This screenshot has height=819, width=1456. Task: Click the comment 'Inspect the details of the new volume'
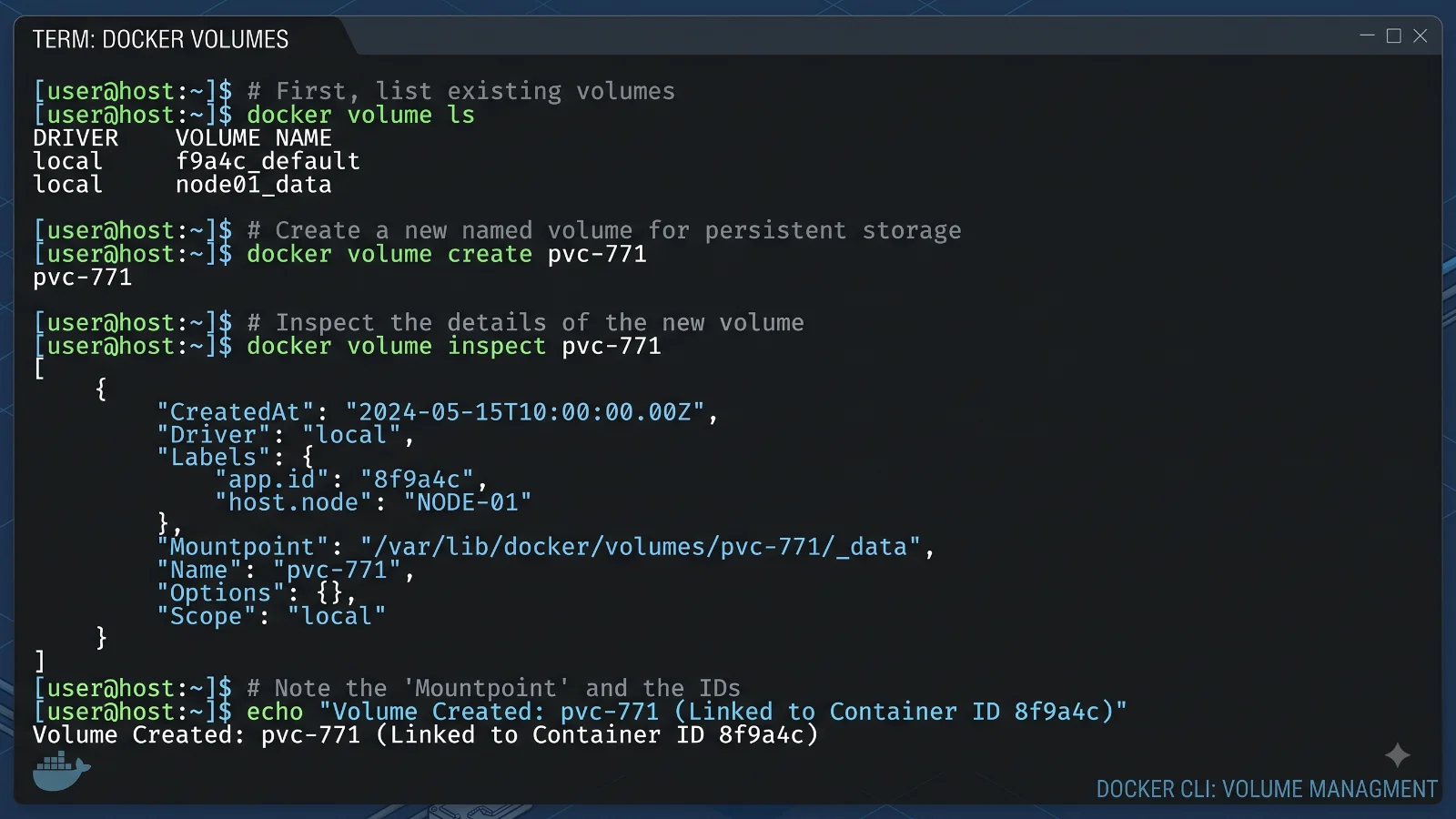pyautogui.click(x=525, y=322)
